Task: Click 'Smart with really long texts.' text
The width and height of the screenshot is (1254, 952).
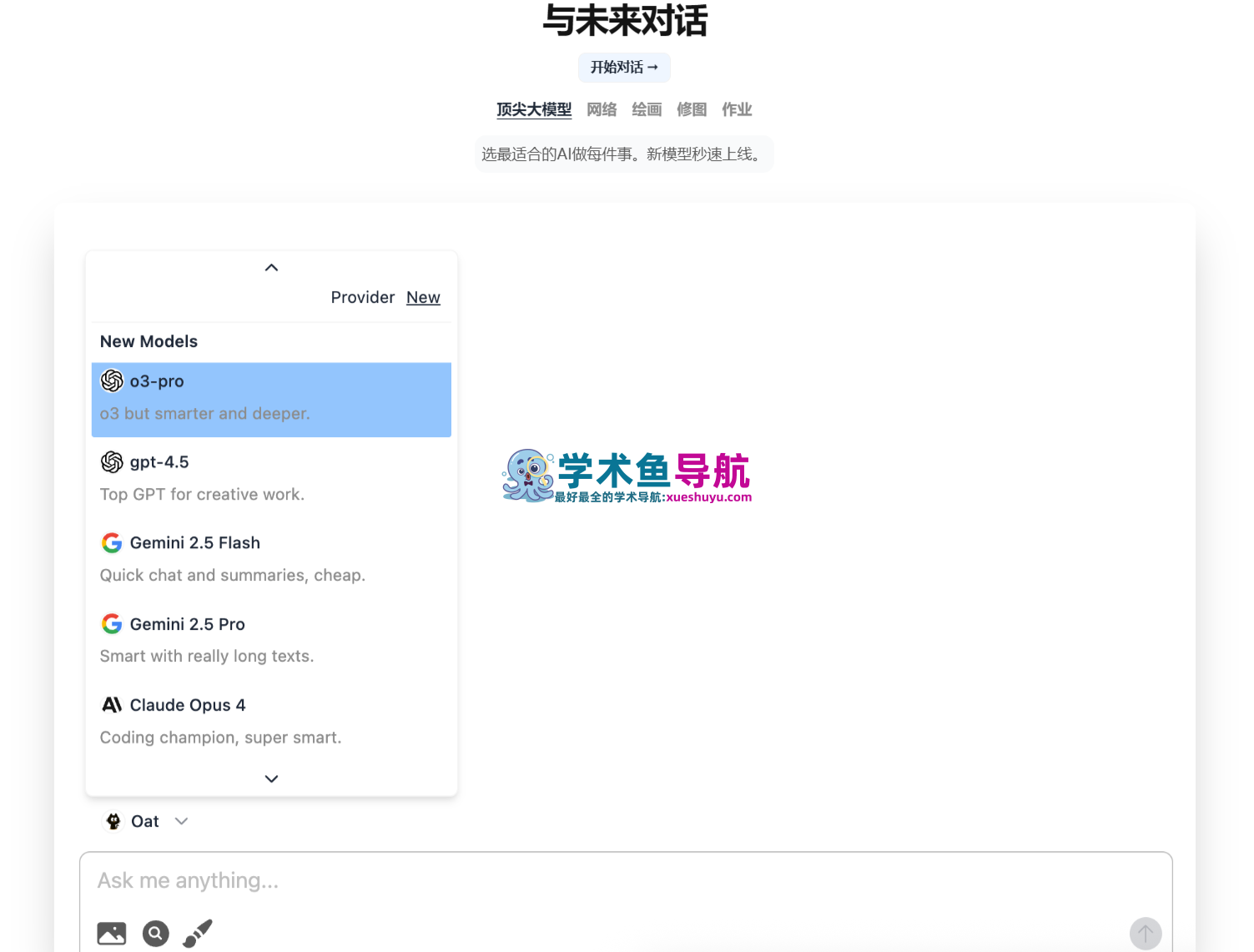Action: (x=207, y=657)
